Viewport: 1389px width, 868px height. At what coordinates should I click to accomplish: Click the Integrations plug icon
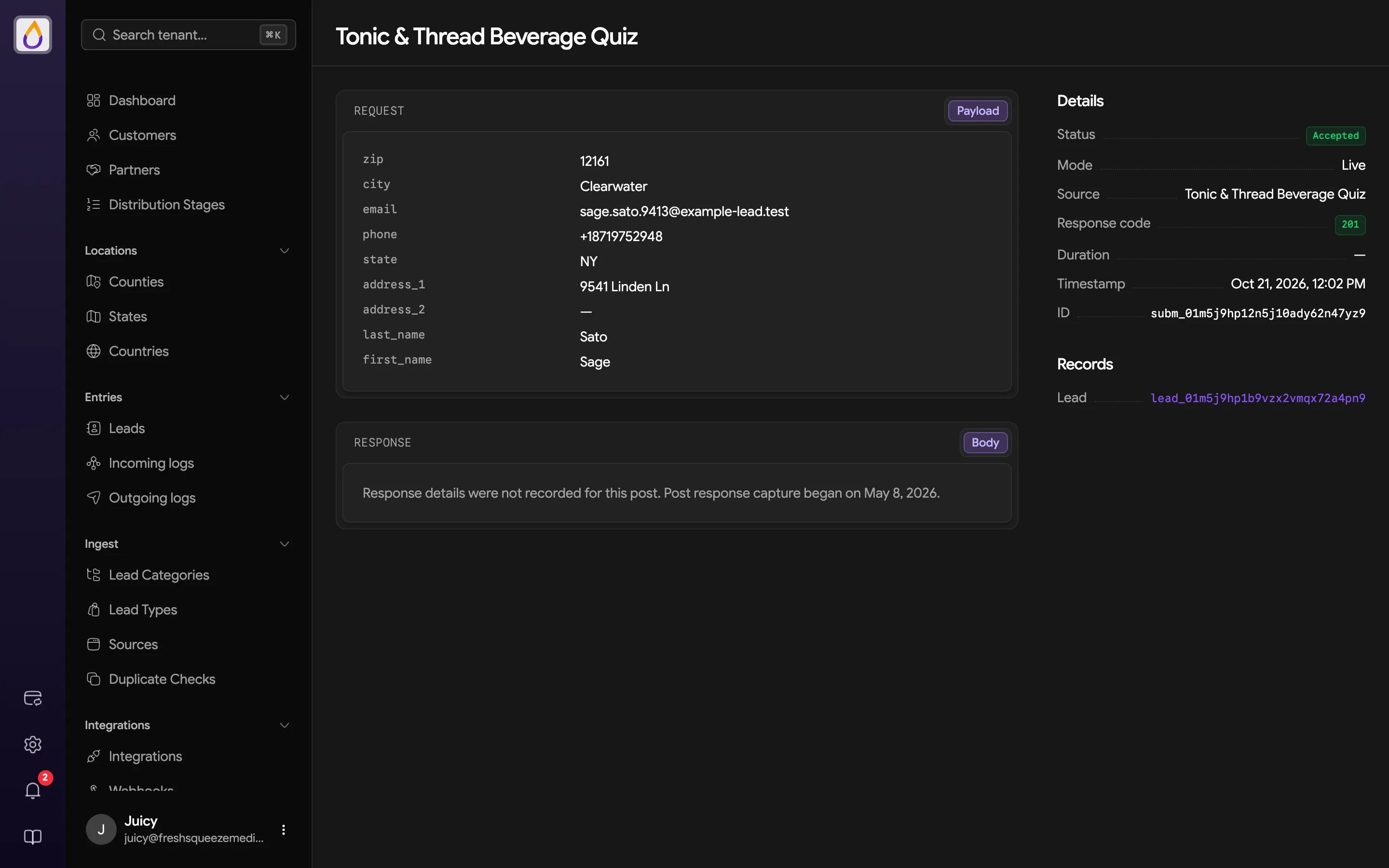[x=94, y=756]
